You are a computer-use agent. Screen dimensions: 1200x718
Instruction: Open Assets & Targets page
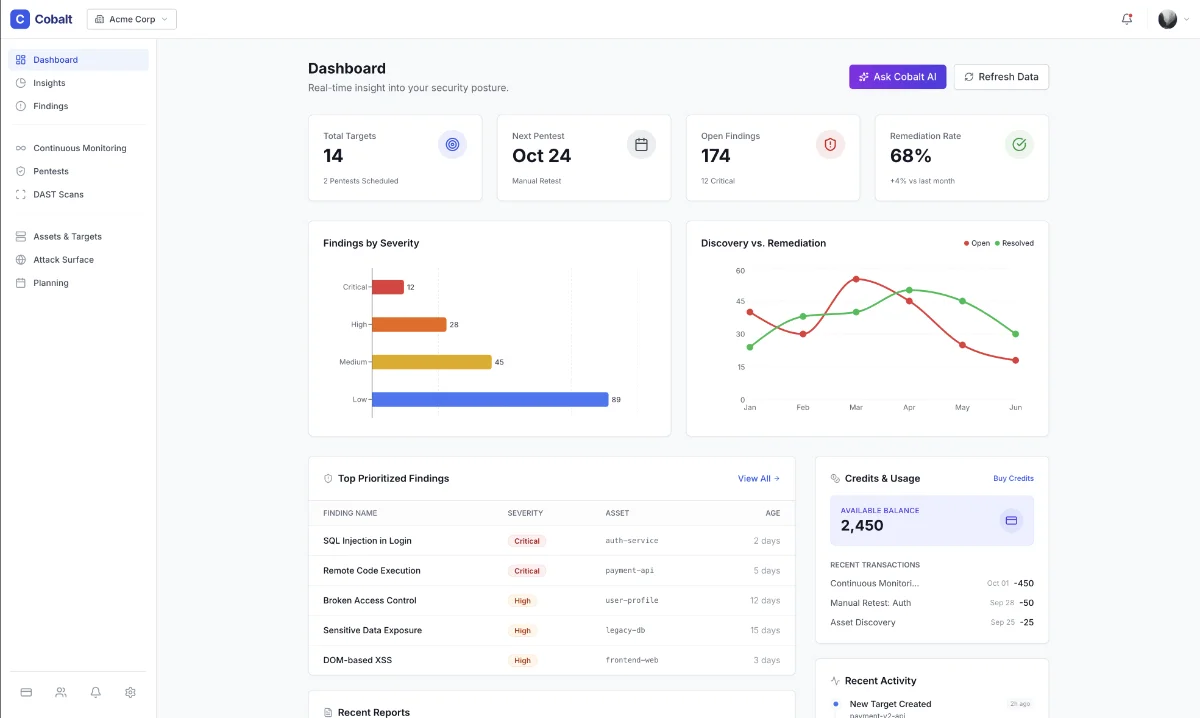click(78, 237)
